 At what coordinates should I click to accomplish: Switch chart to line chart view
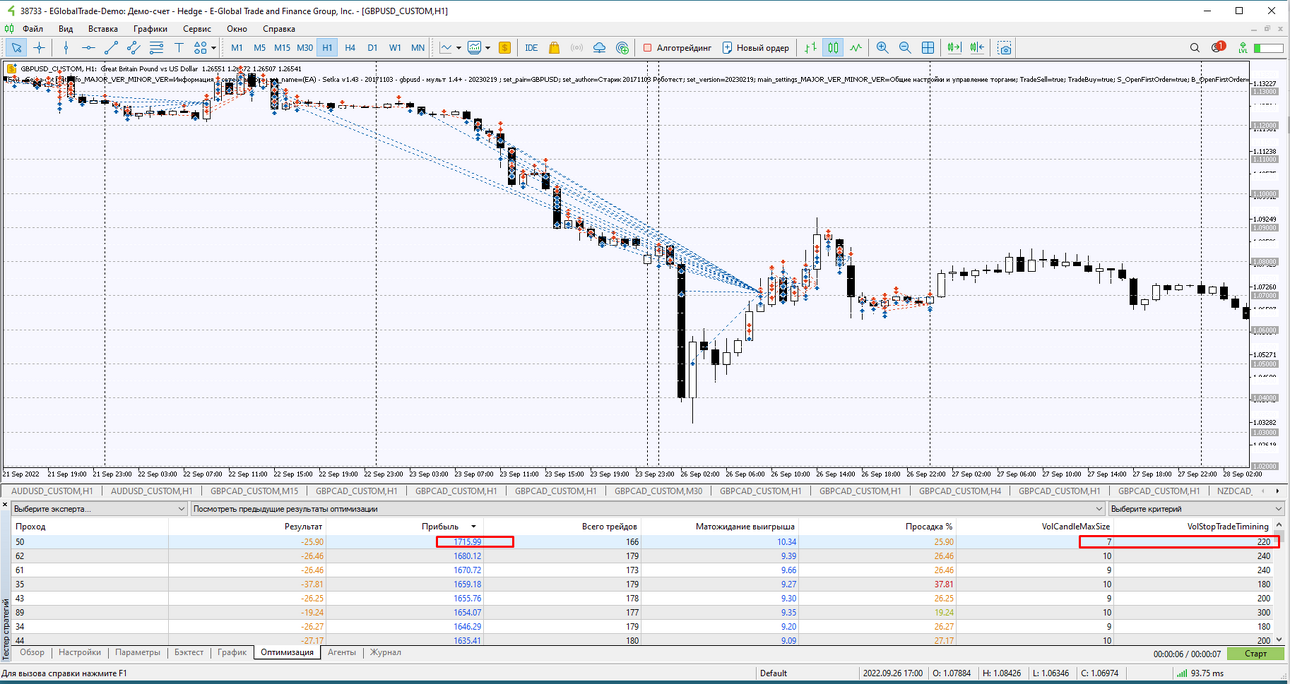click(856, 47)
